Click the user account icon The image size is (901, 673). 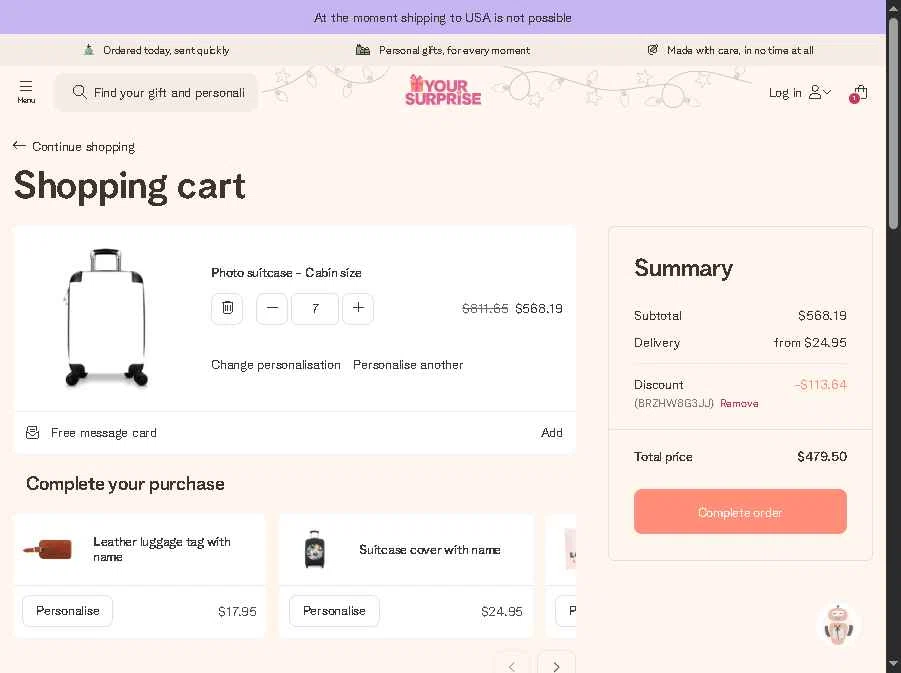815,92
